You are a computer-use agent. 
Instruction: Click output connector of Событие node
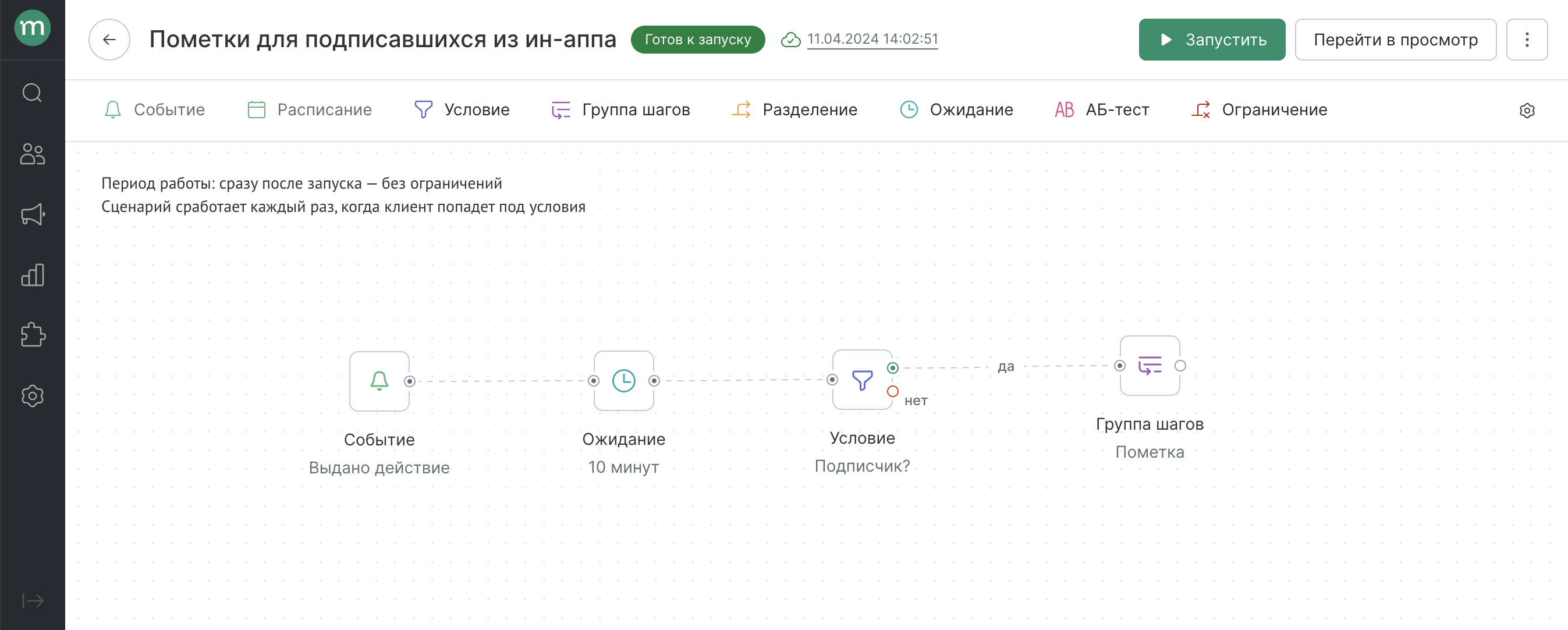click(410, 381)
